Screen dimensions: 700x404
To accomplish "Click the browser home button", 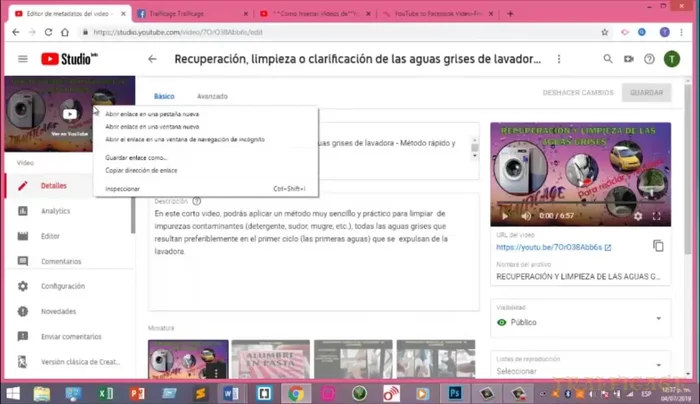I will pos(65,32).
